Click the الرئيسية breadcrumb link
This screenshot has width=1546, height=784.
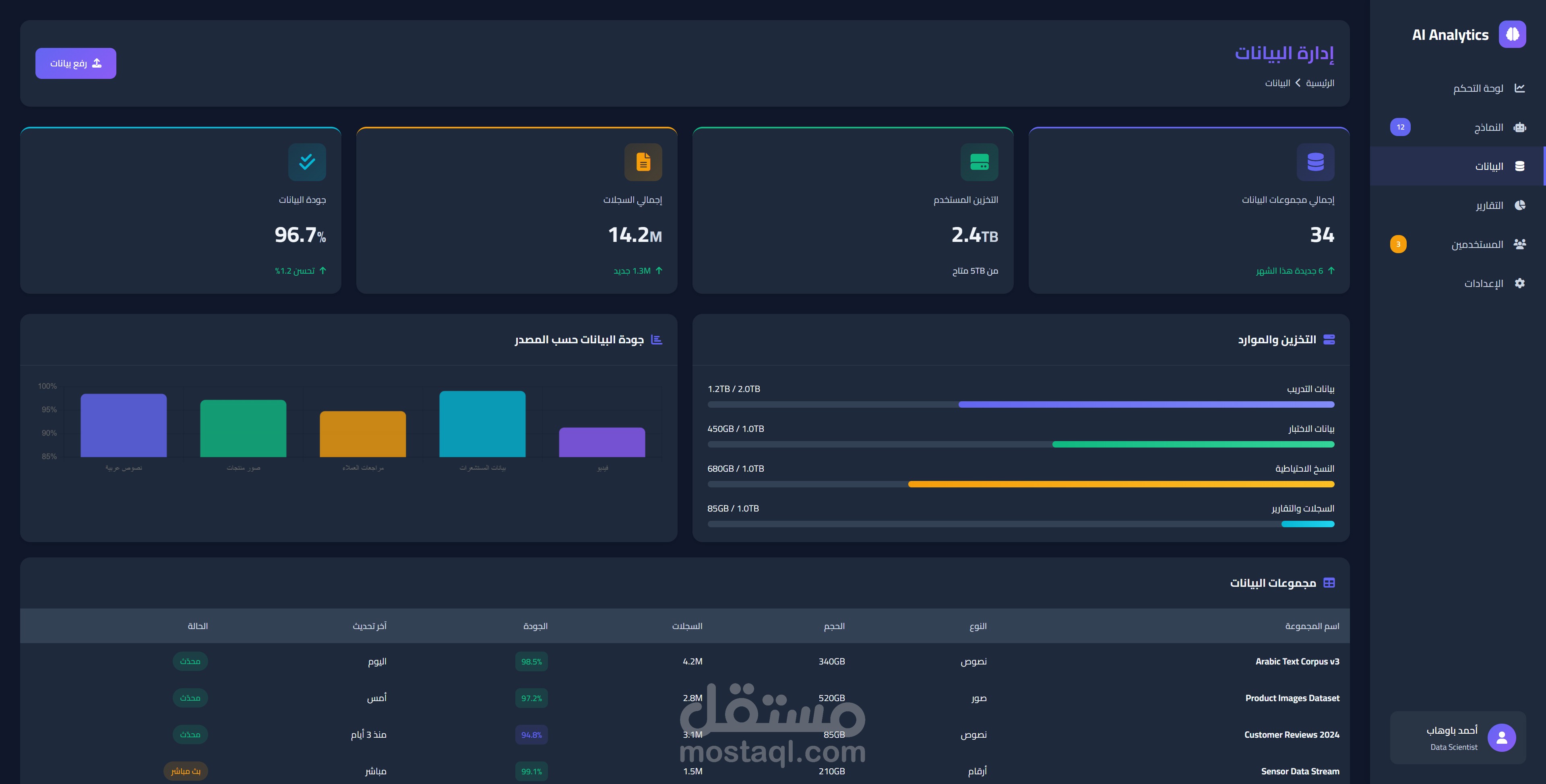pyautogui.click(x=1320, y=83)
